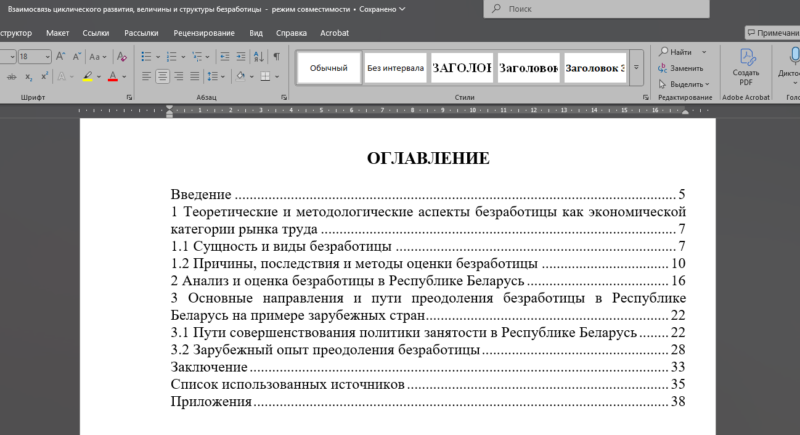Screen dimensions: 800x435
Task: Apply Заголовок 3 style
Action: pos(595,68)
